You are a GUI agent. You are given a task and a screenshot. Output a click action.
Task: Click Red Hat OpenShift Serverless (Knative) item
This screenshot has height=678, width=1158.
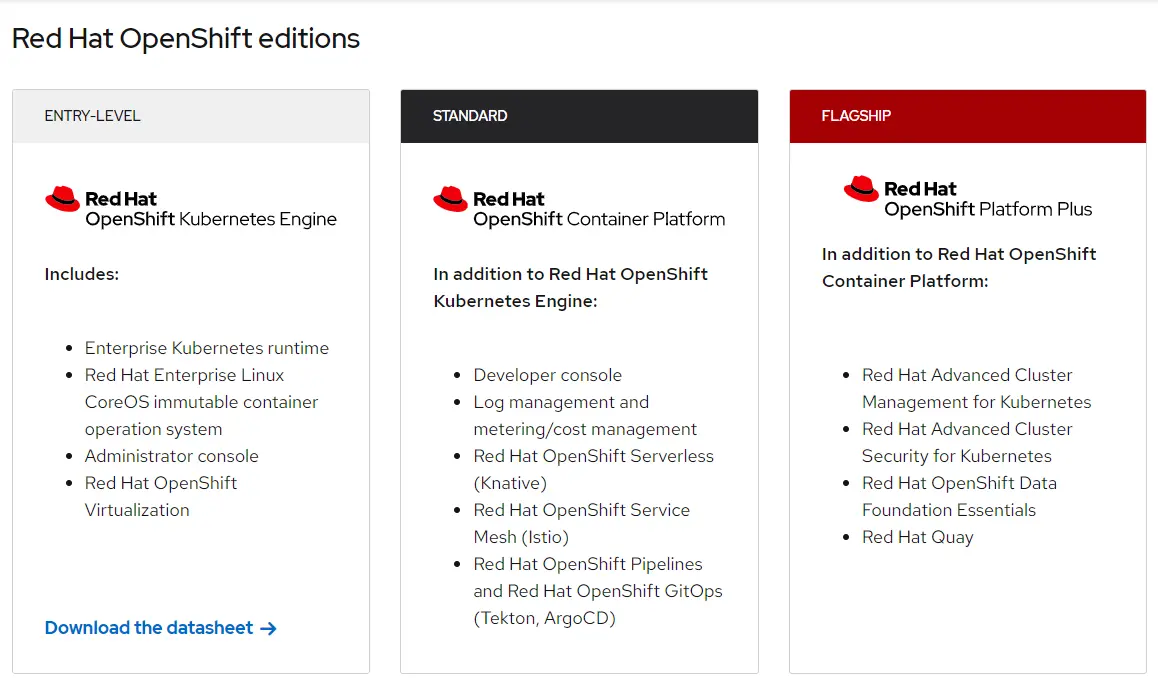click(x=593, y=469)
